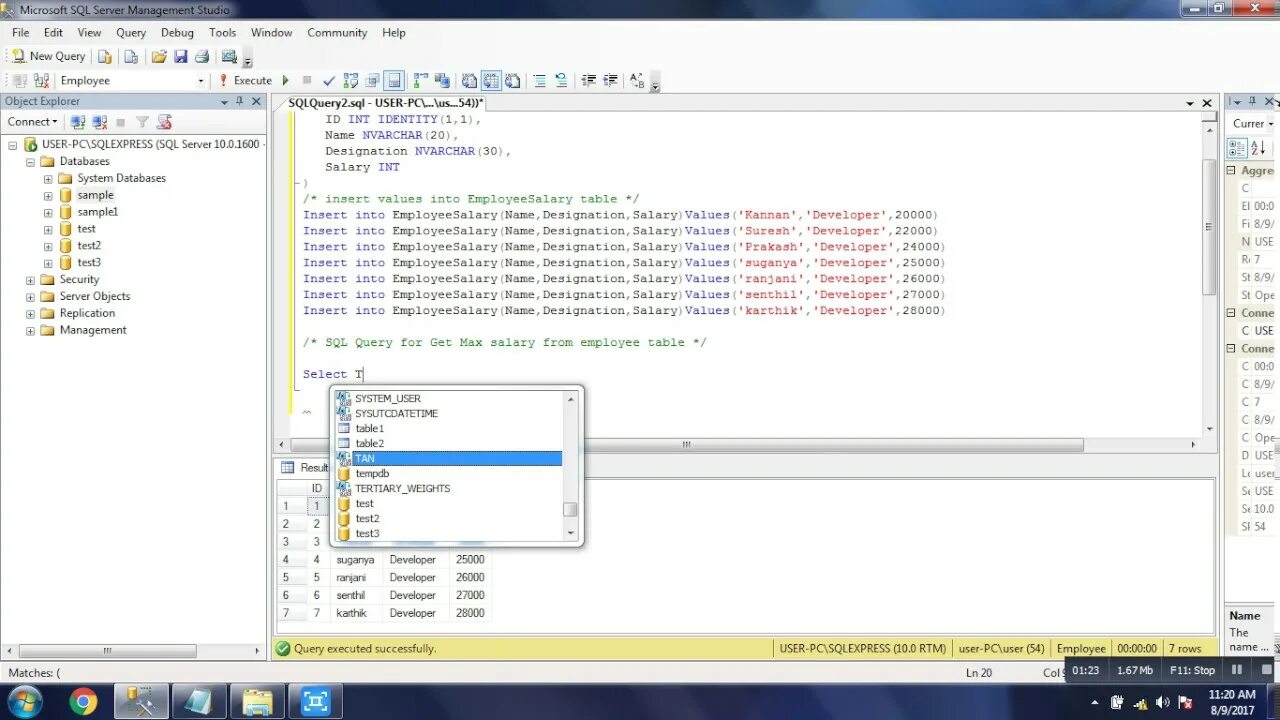The width and height of the screenshot is (1280, 720).
Task: Parse the query with the blue checkmark
Action: [x=329, y=80]
